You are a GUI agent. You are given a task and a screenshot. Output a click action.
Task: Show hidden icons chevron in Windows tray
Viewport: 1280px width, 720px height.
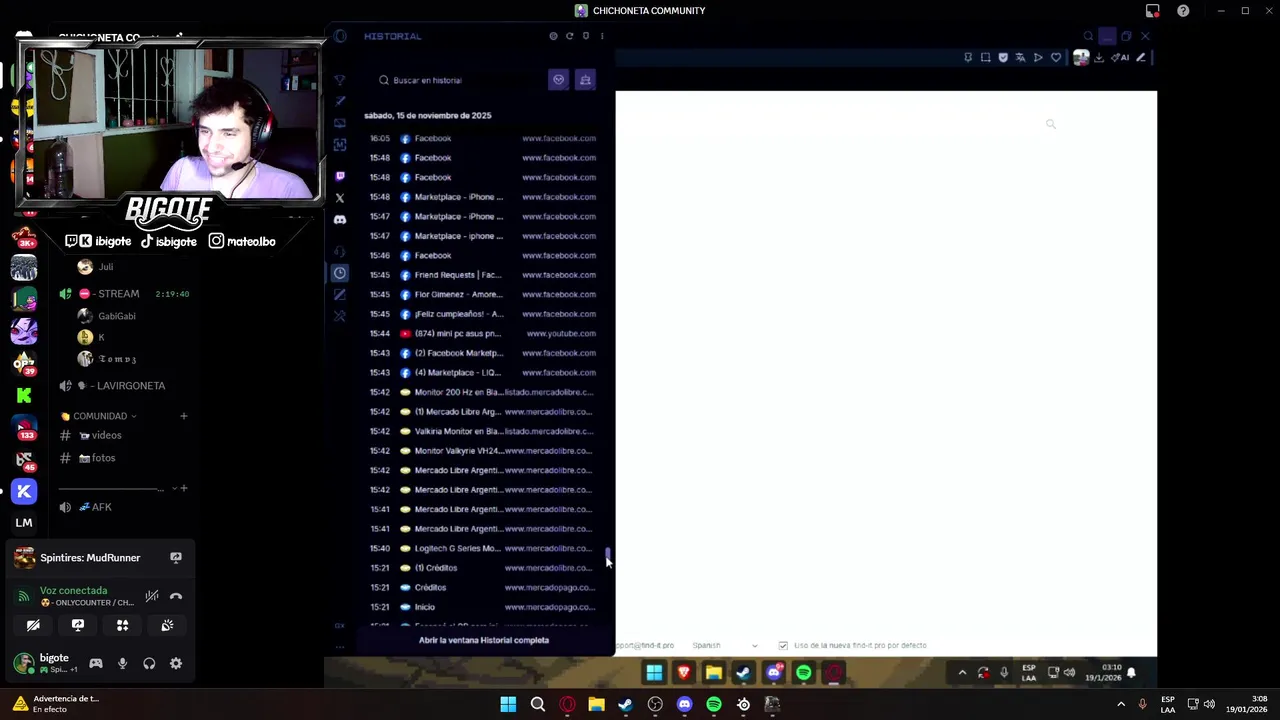[x=1121, y=704]
